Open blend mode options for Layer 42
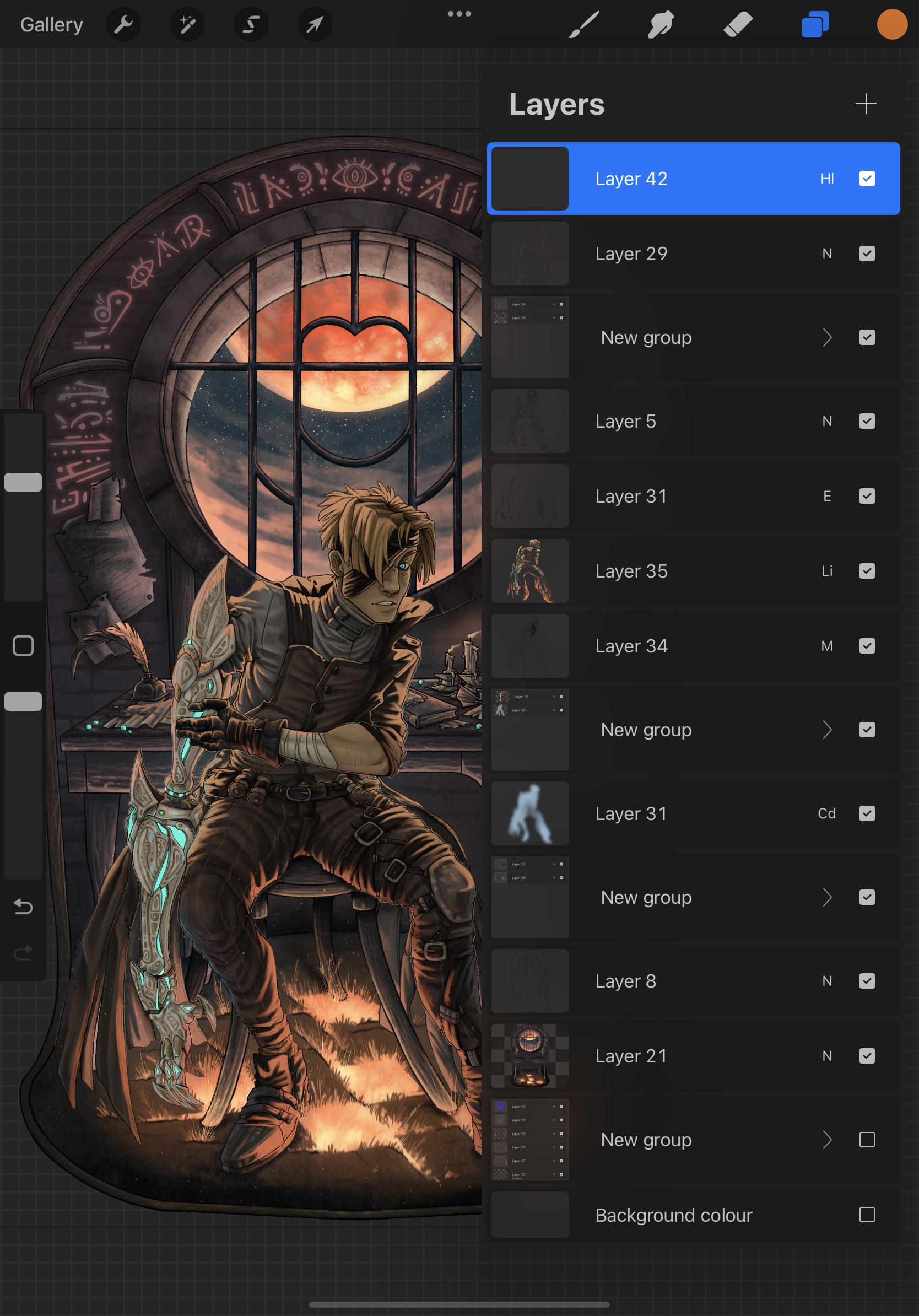 [x=826, y=179]
